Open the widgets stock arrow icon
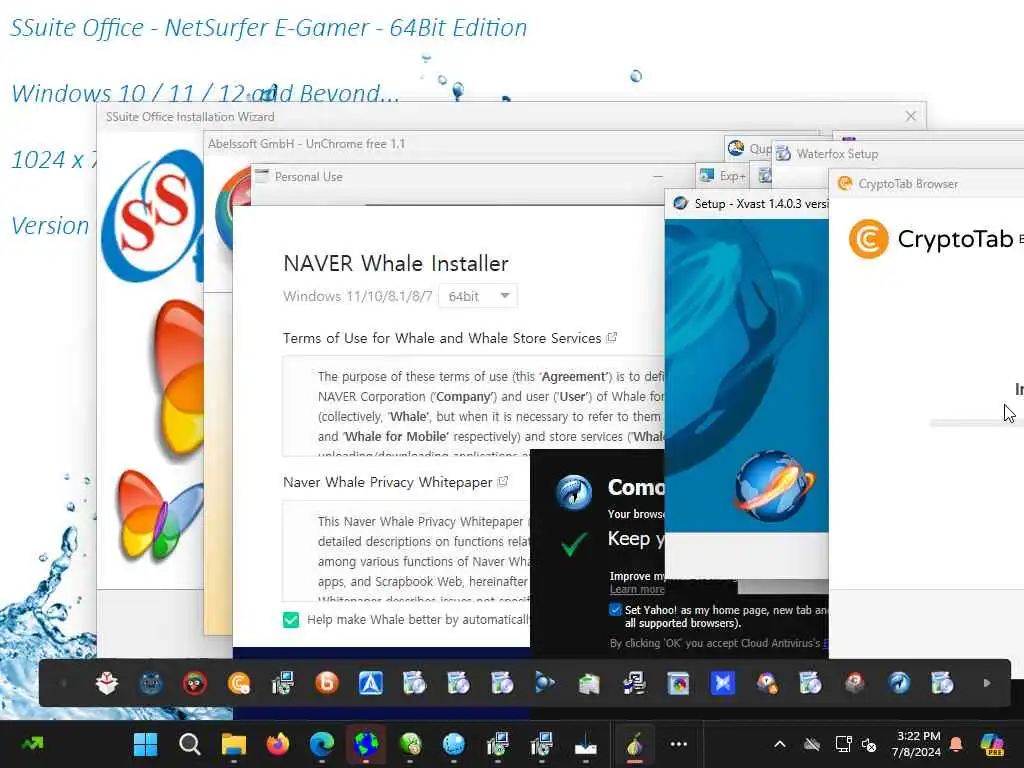 (x=32, y=743)
